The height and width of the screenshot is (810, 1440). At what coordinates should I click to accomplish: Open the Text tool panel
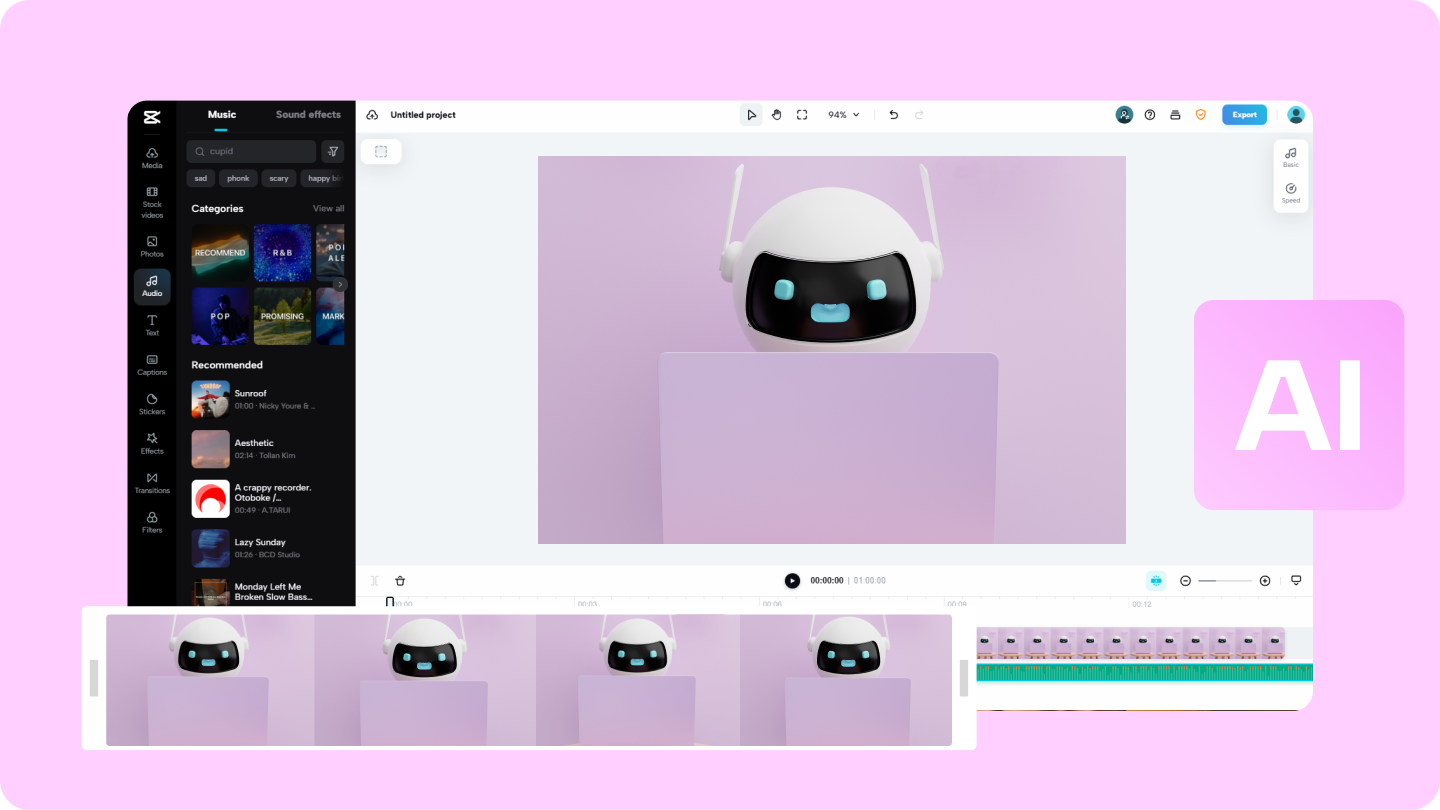(152, 325)
